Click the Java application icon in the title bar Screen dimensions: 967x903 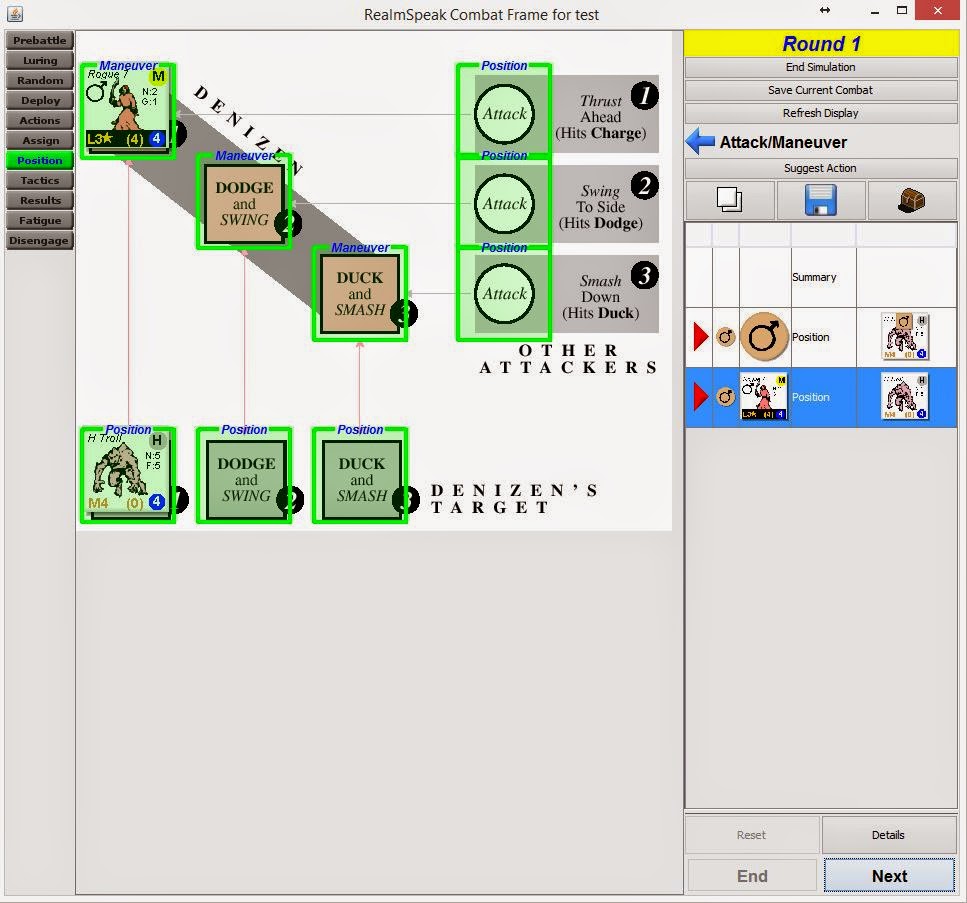pyautogui.click(x=15, y=13)
